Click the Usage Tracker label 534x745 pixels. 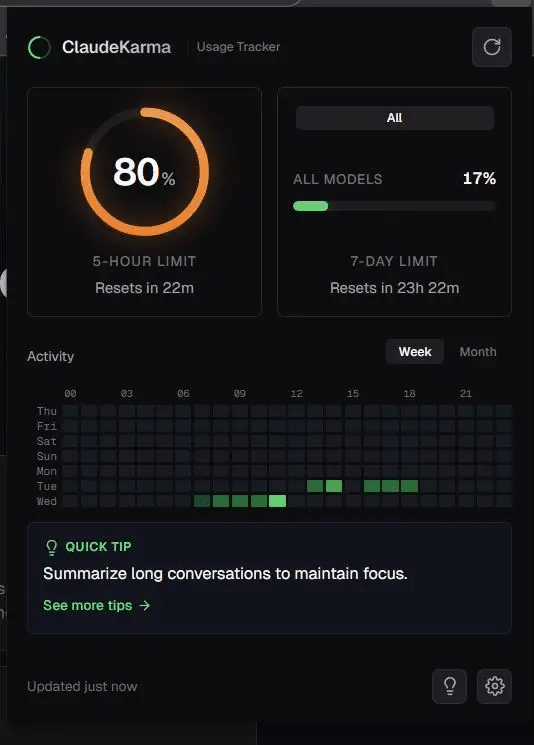[238, 47]
